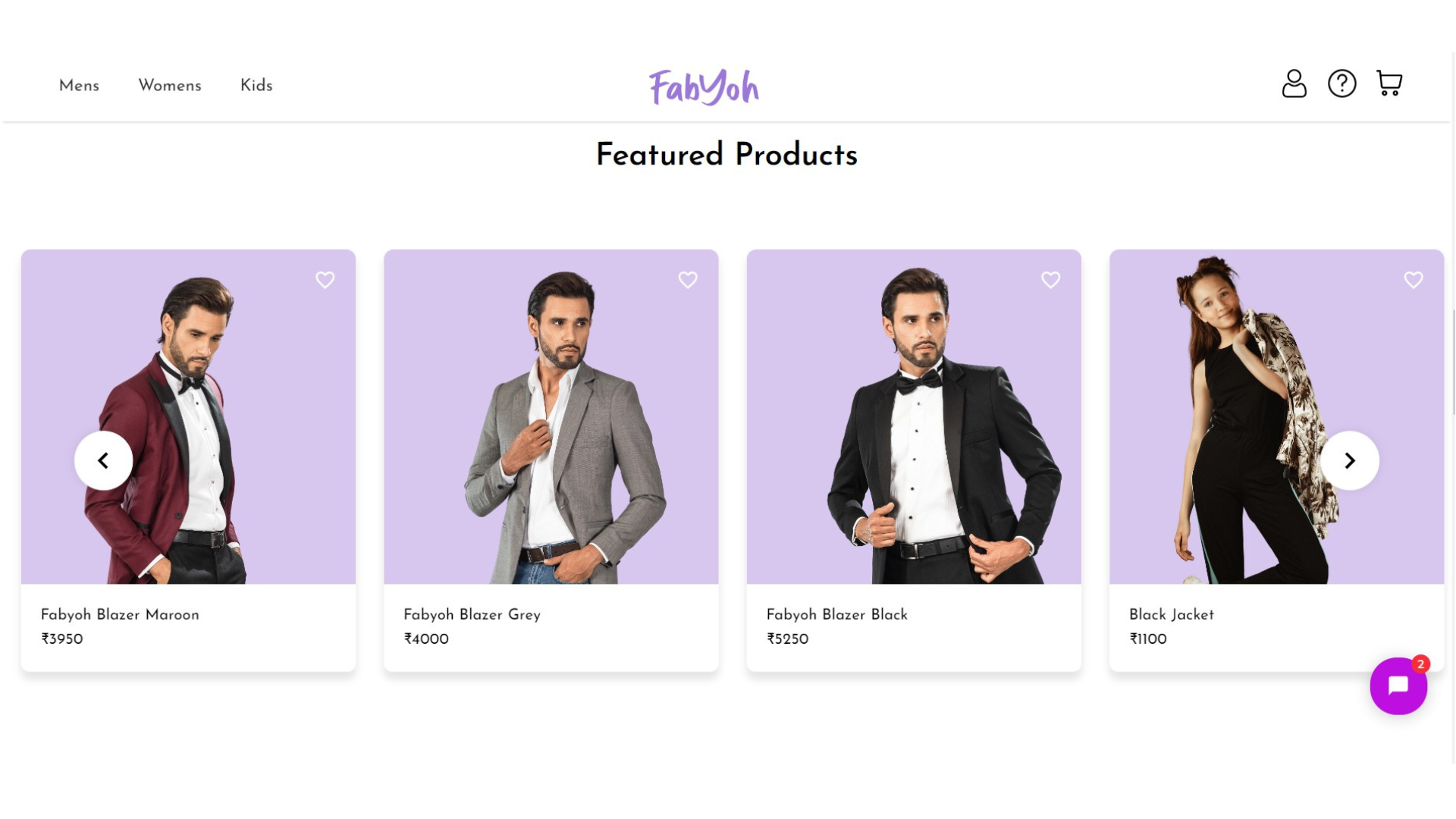1456x819 pixels.
Task: Show previous featured products
Action: click(x=103, y=460)
